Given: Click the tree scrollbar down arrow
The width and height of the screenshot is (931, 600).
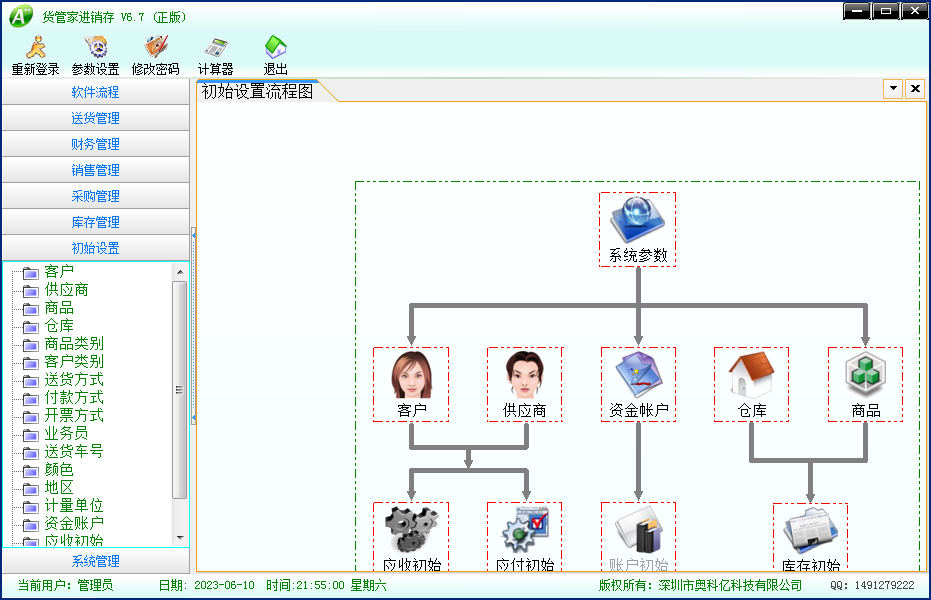Looking at the screenshot, I should (180, 538).
